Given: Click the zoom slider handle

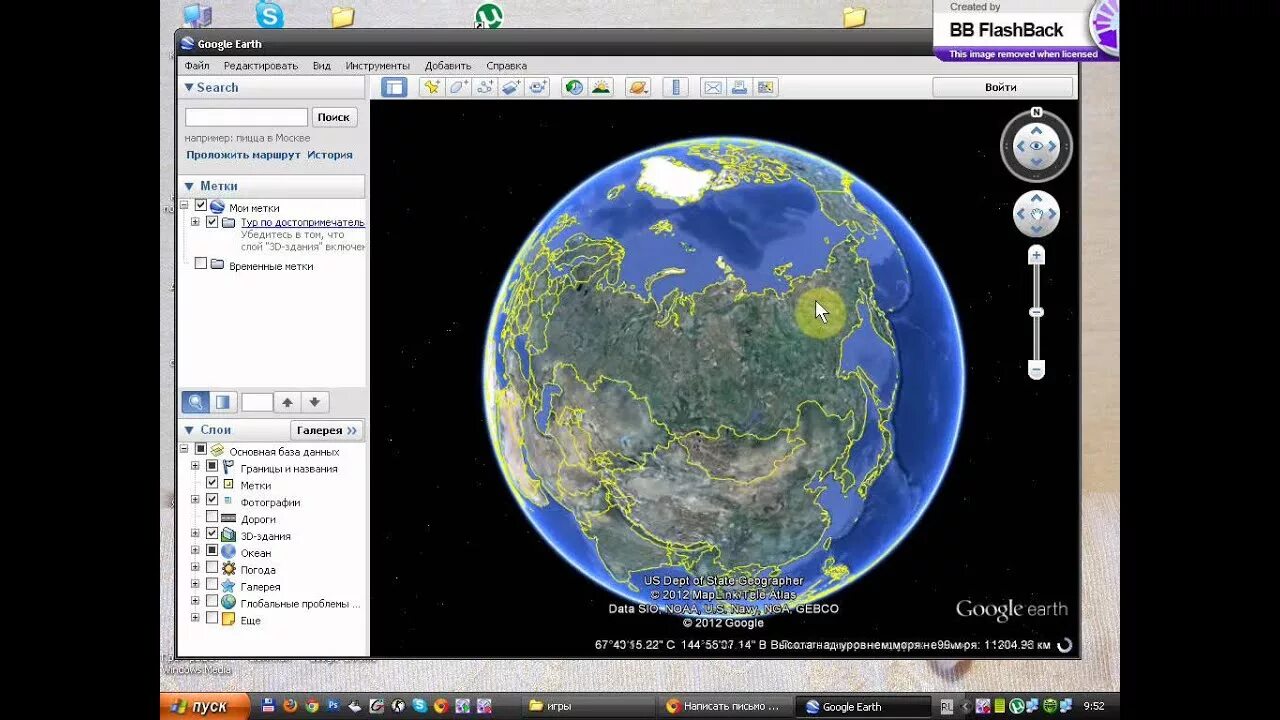Looking at the screenshot, I should click(1036, 312).
